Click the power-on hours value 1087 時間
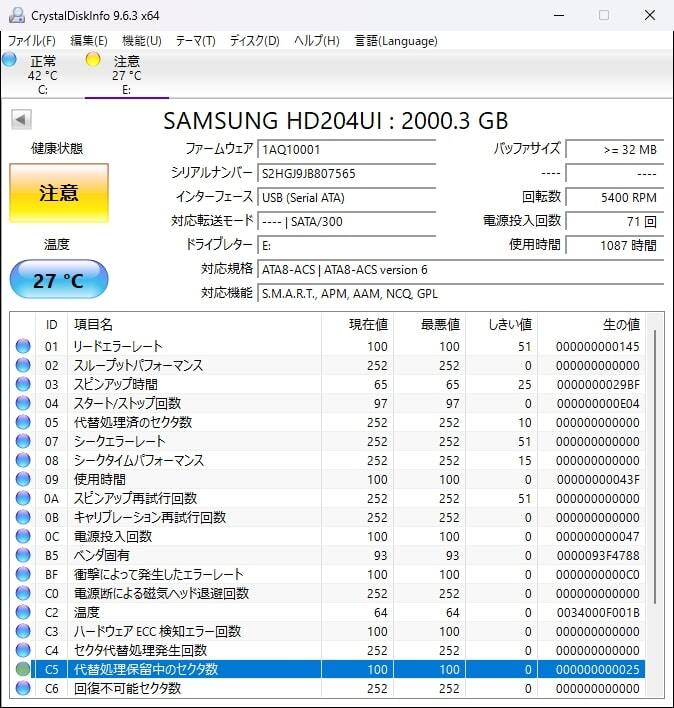674x708 pixels. tap(614, 245)
